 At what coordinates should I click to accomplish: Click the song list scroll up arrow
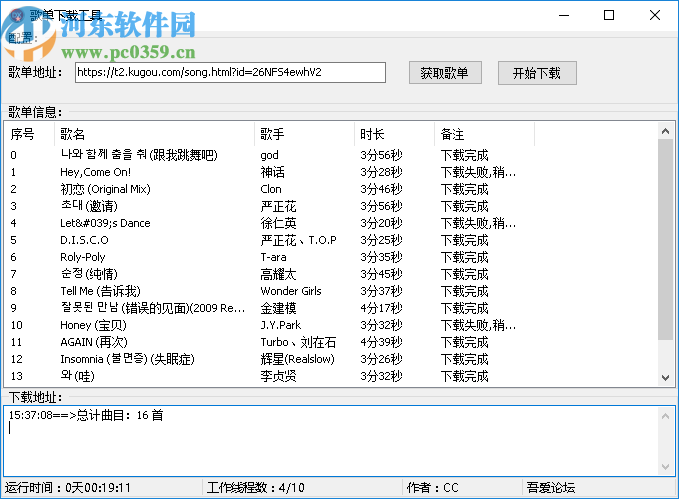coord(666,131)
